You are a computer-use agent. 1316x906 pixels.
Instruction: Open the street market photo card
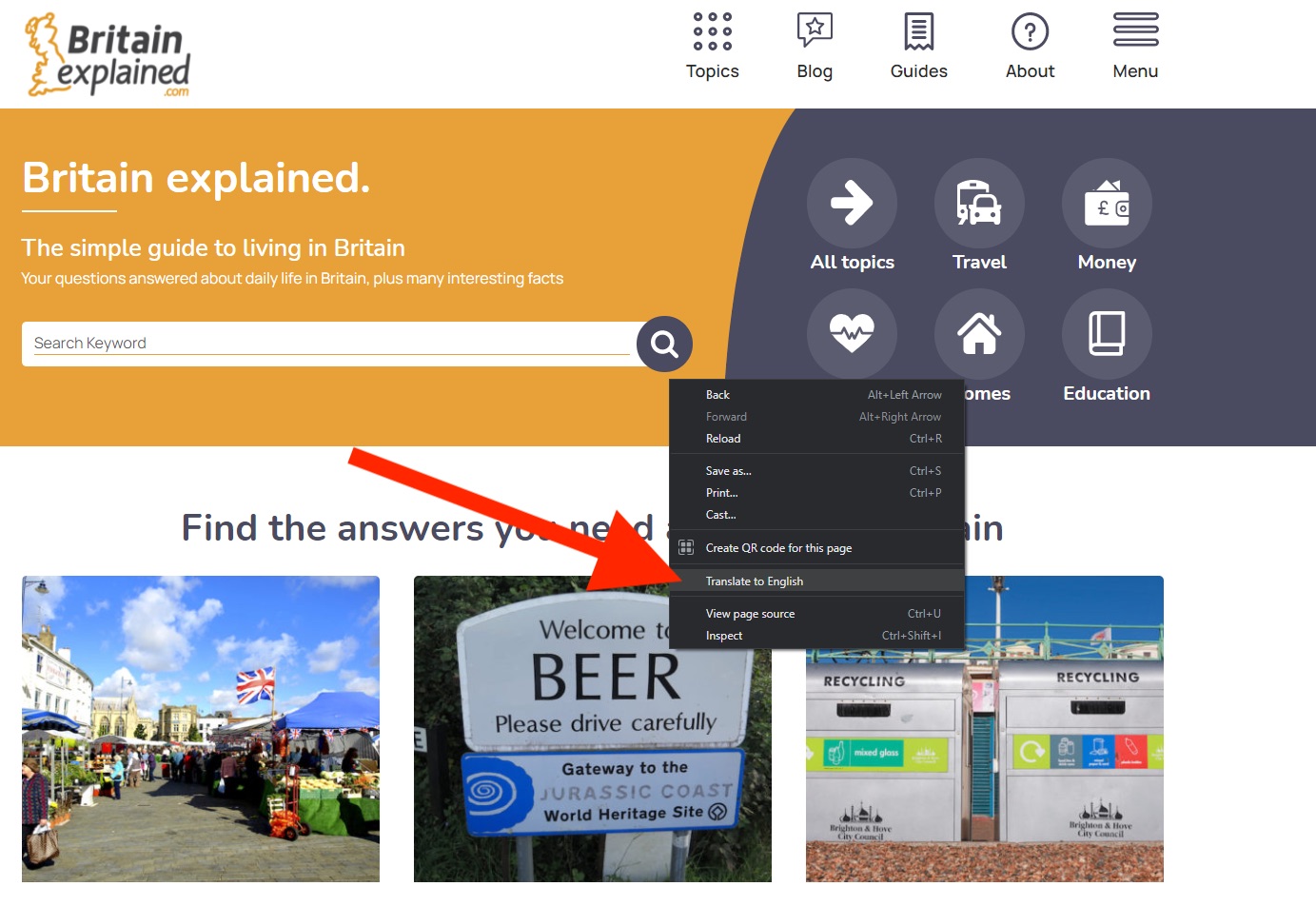click(x=201, y=729)
